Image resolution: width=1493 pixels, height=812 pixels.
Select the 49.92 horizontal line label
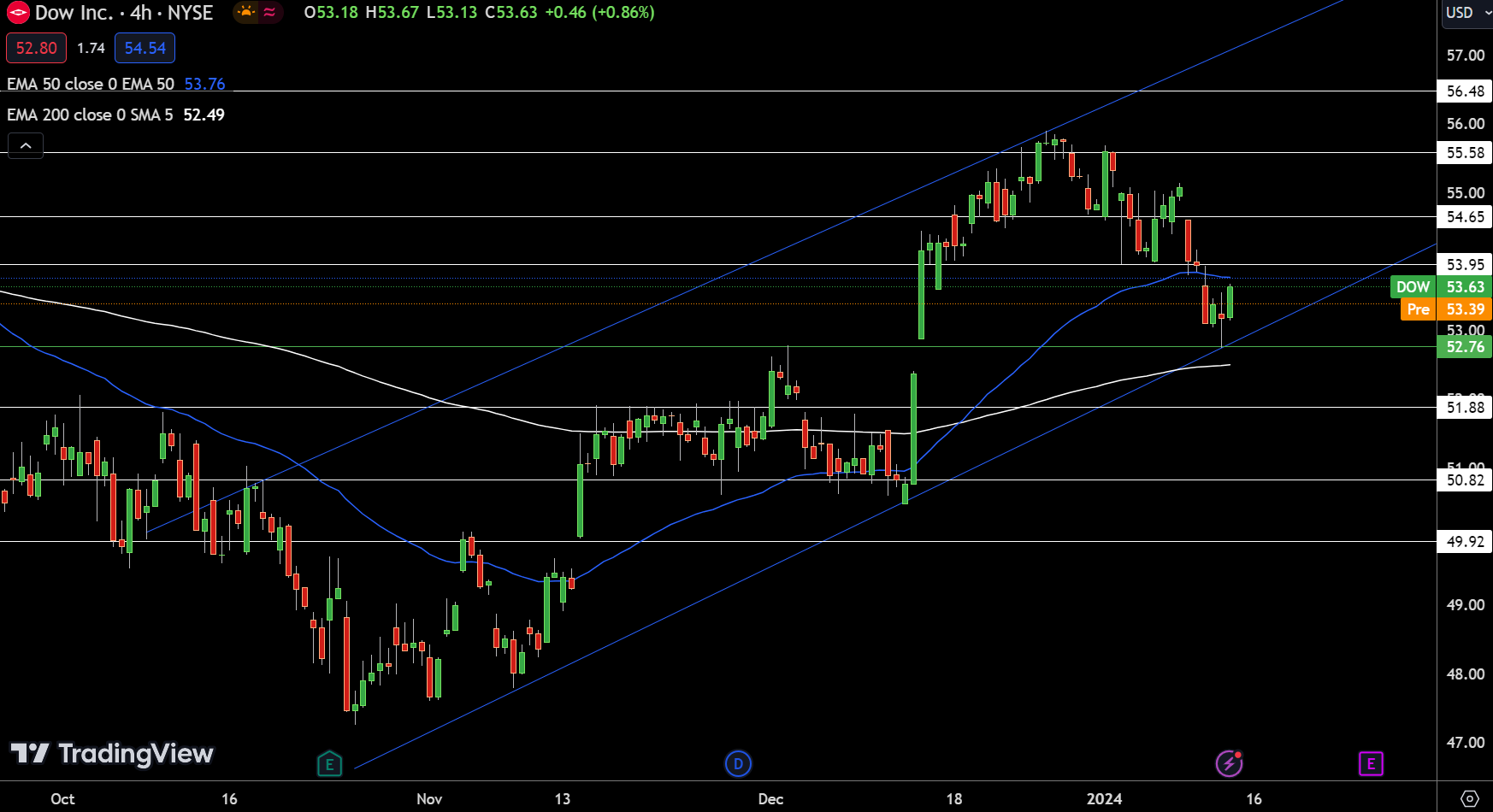click(x=1465, y=542)
